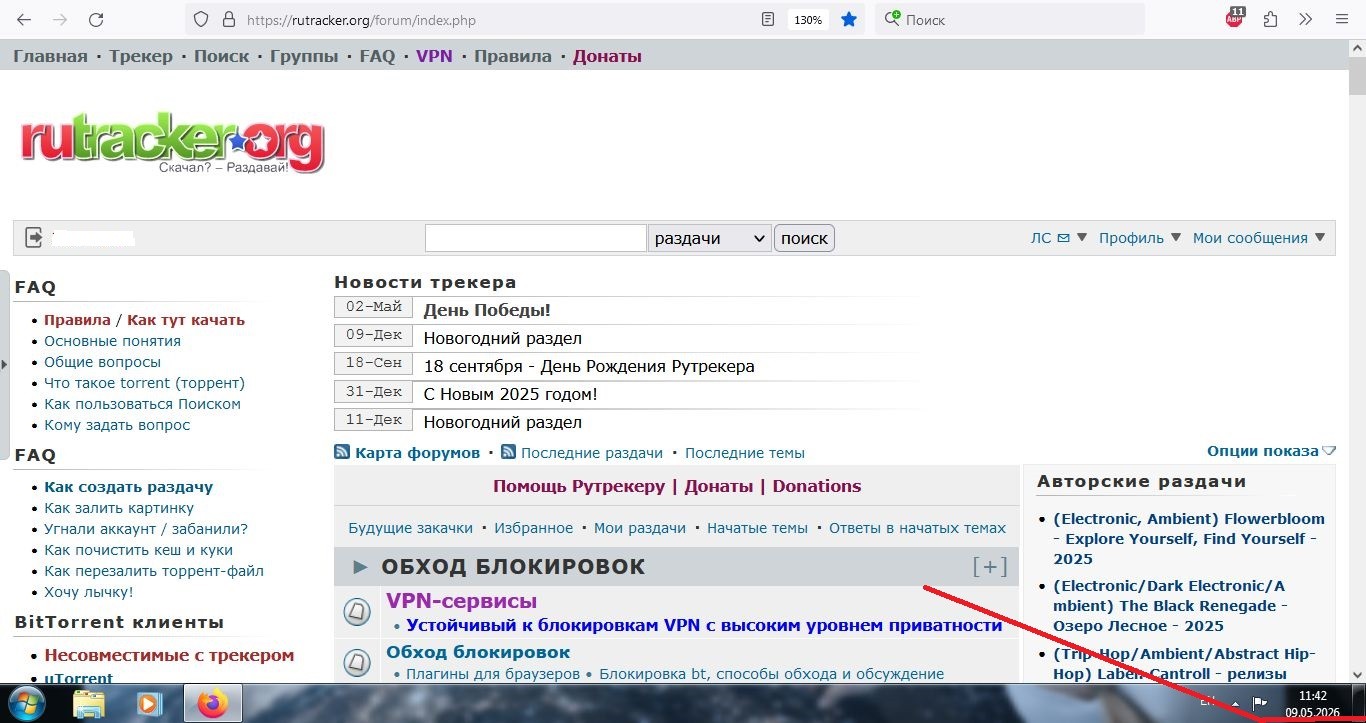
Task: Open the VPN-сервисы forum link
Action: tap(461, 601)
